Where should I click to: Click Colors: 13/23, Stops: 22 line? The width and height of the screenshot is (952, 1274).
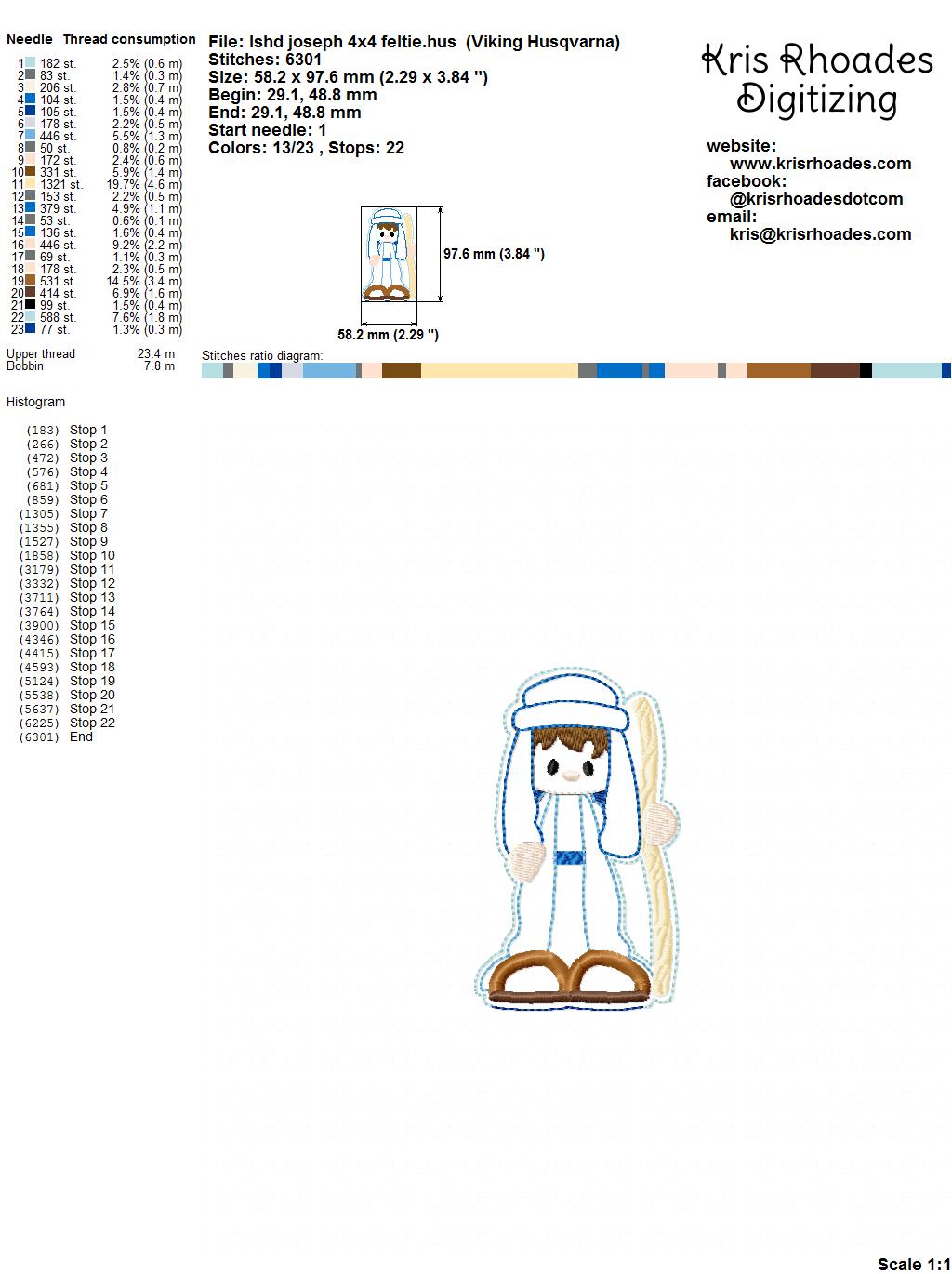[x=306, y=148]
